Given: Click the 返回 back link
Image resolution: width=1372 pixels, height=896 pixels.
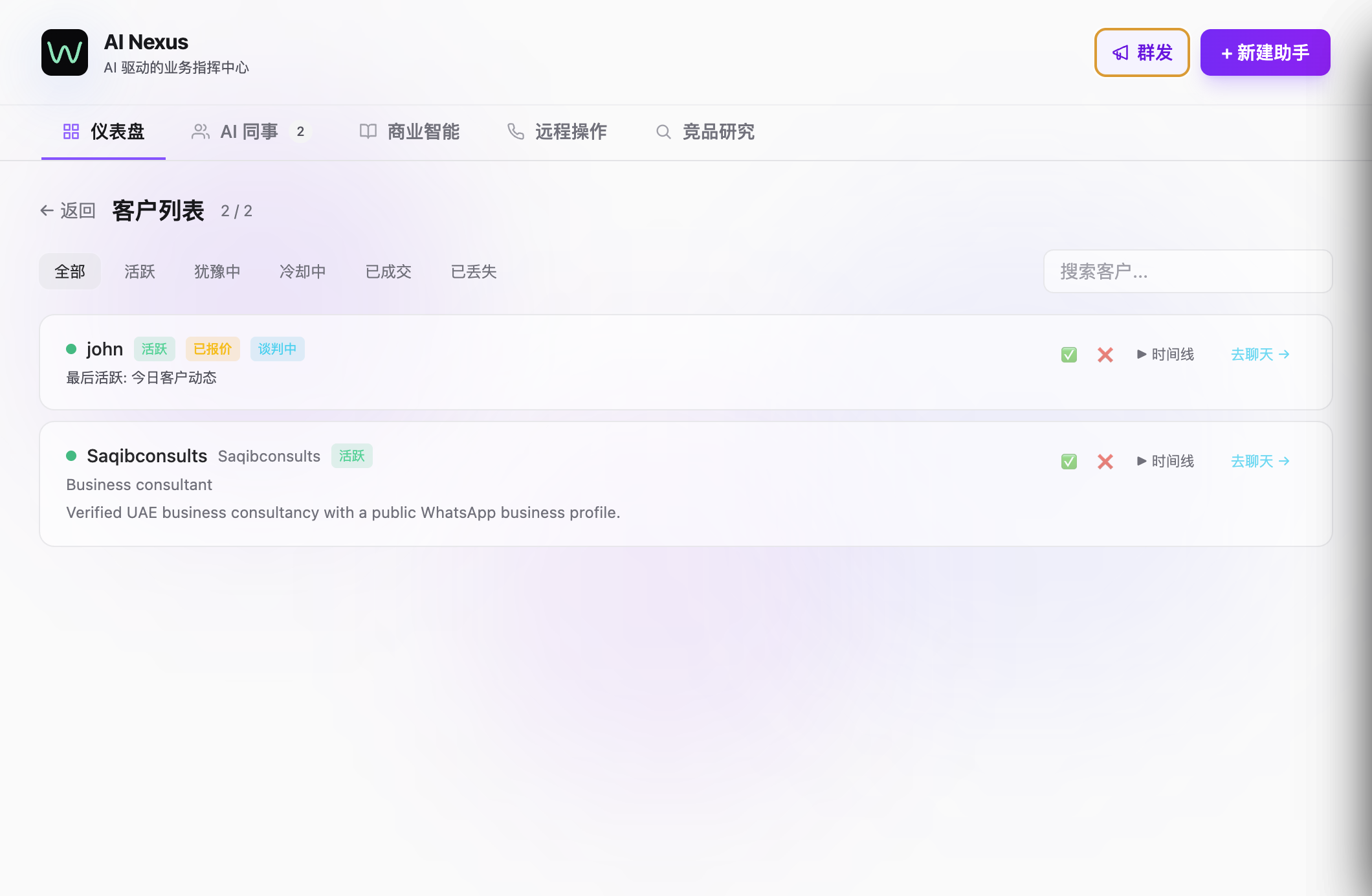Looking at the screenshot, I should [68, 210].
